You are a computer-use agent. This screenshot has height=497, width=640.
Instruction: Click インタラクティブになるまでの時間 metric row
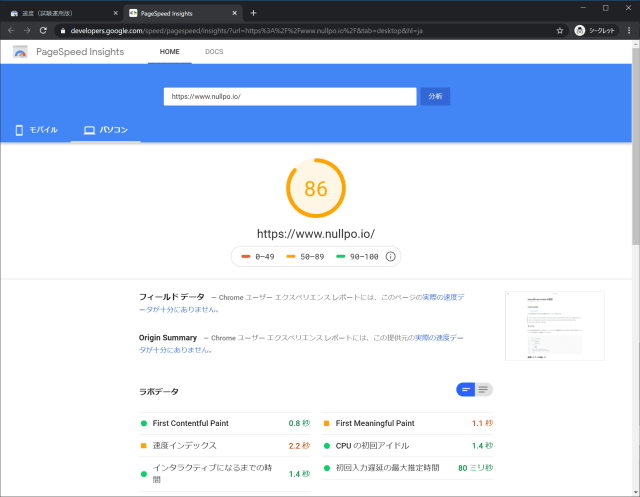224,474
